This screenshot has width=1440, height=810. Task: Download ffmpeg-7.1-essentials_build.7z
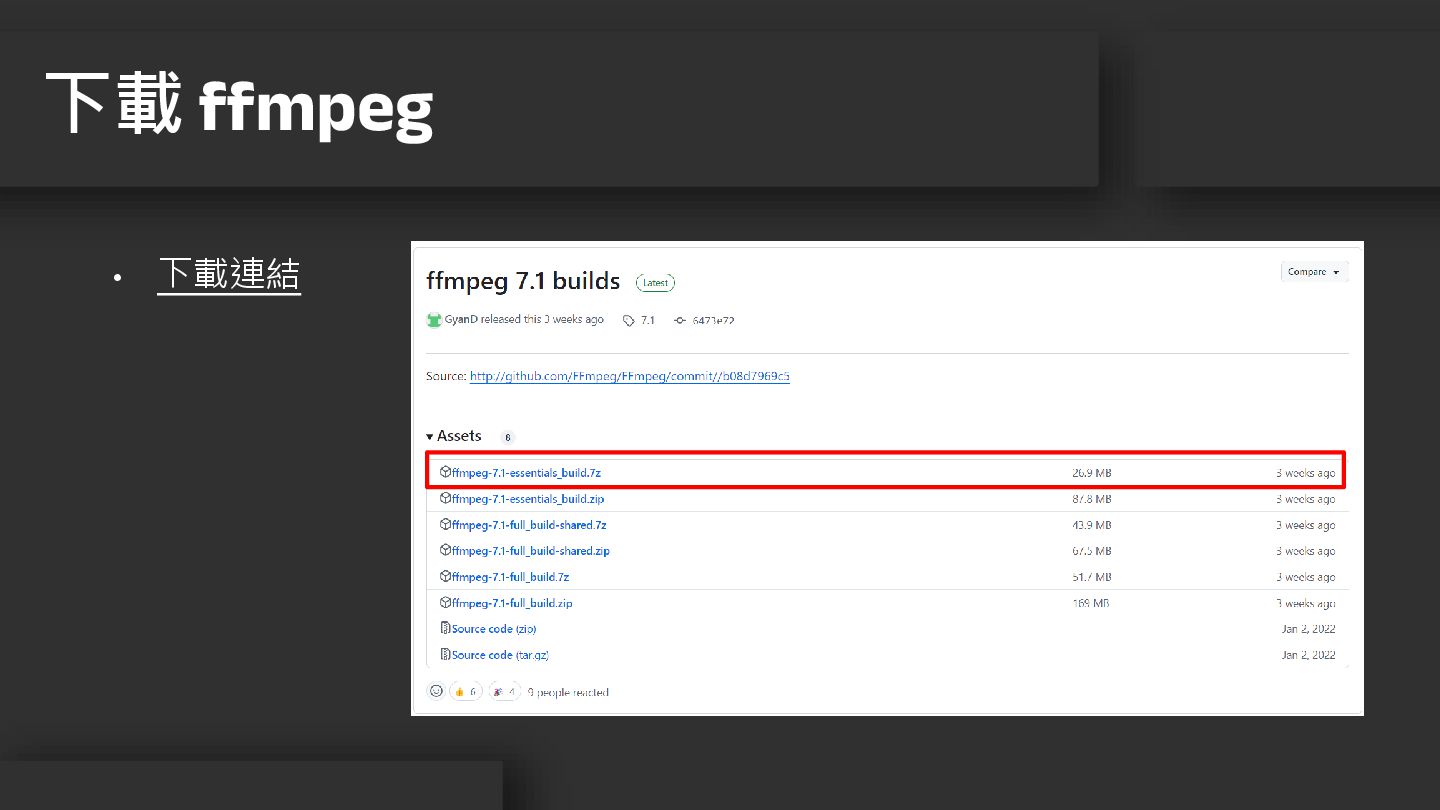(x=526, y=472)
